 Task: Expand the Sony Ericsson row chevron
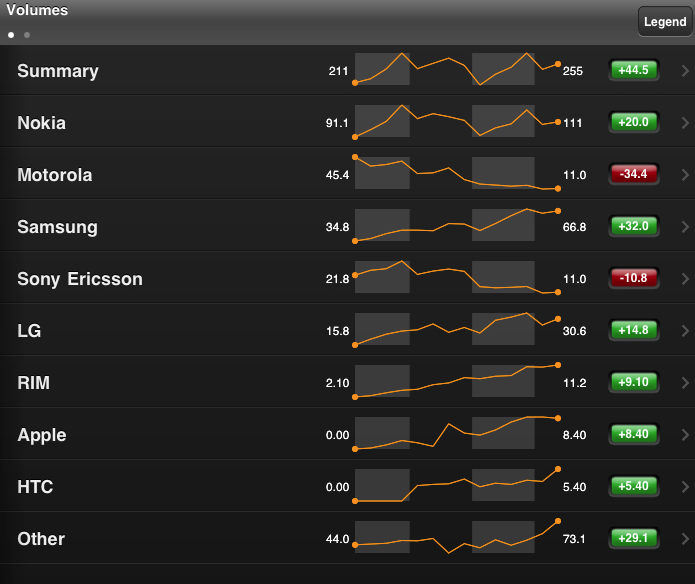click(685, 279)
